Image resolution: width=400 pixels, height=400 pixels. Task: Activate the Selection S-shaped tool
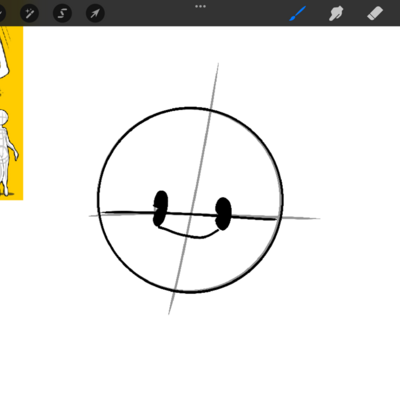62,13
